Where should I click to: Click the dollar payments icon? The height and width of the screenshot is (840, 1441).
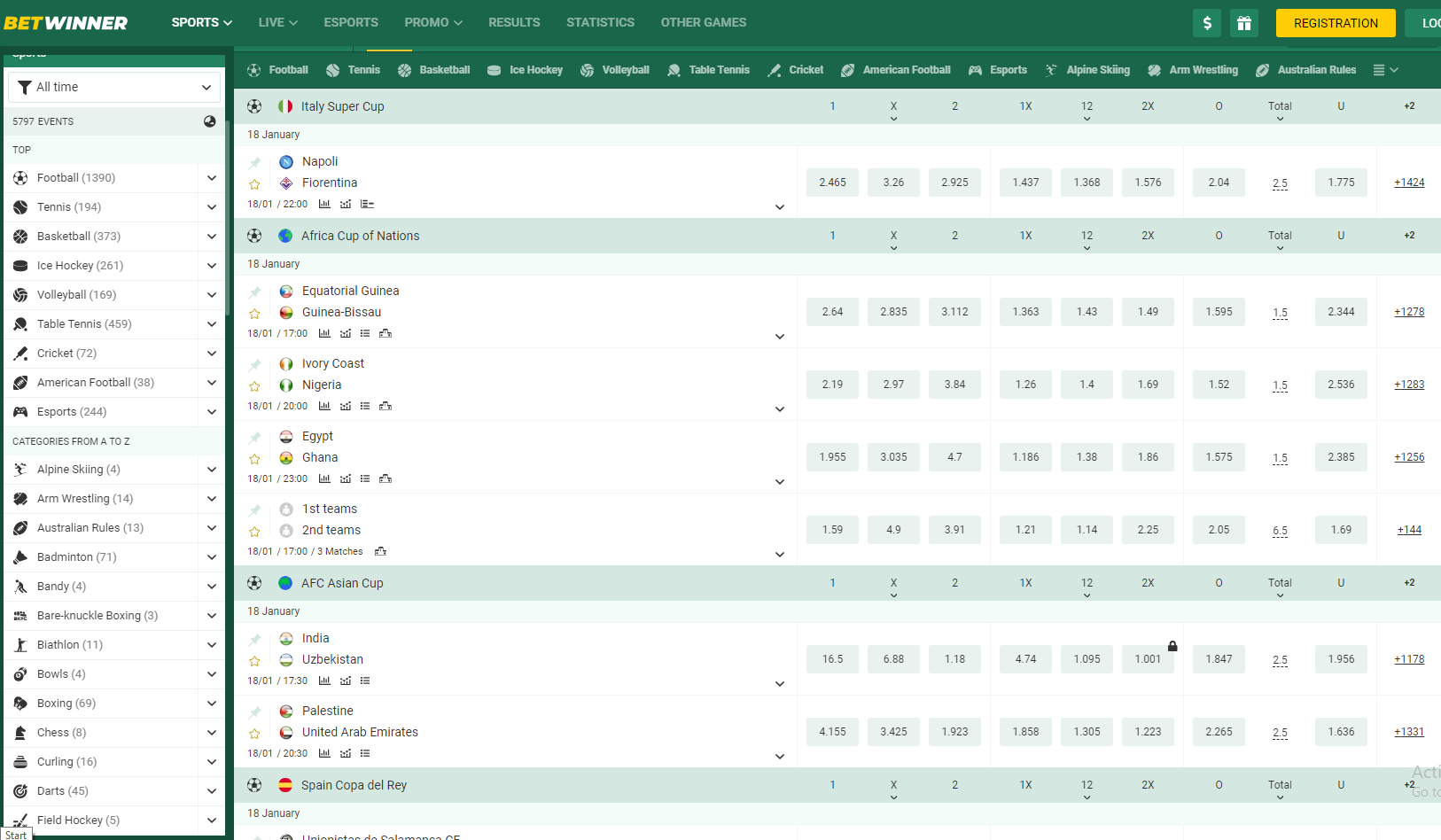click(1207, 23)
